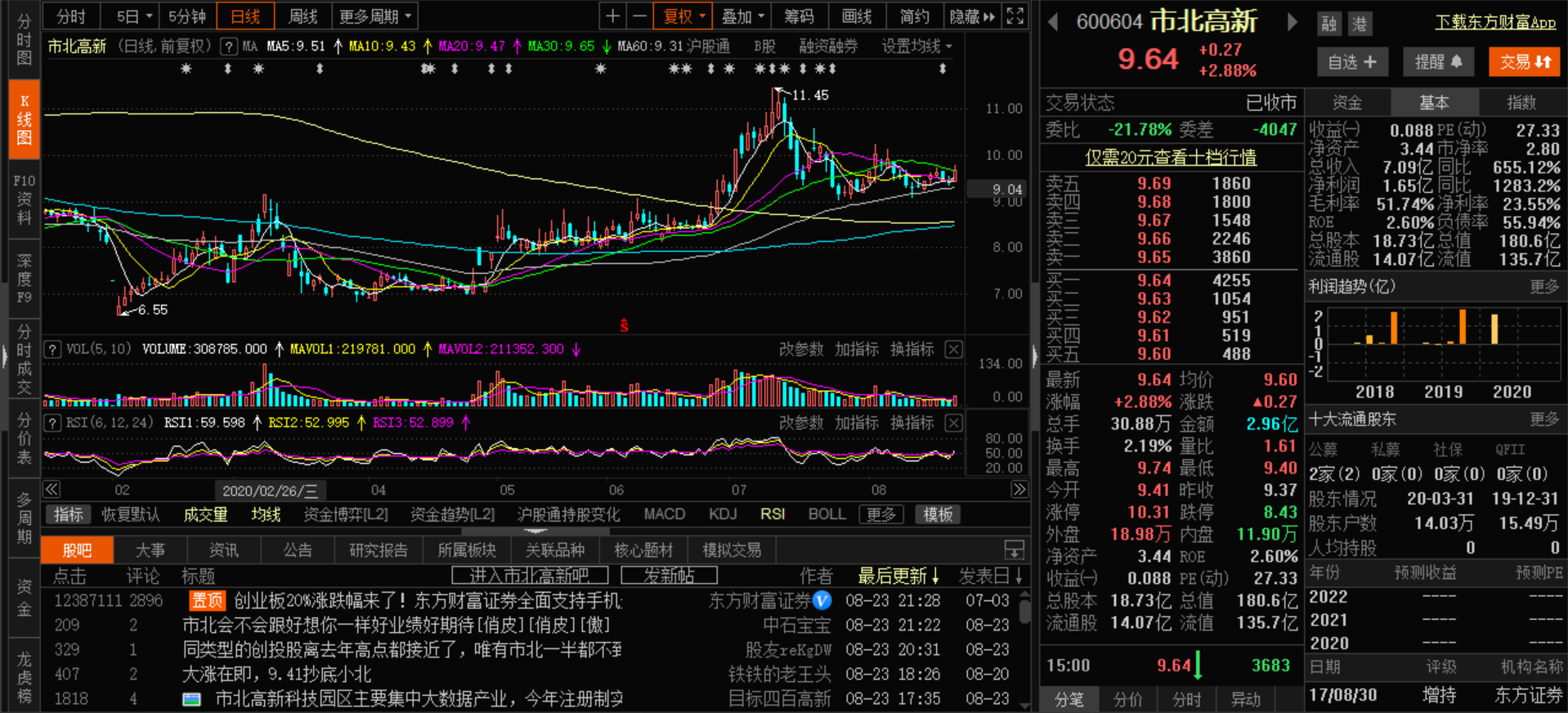Switch to the 研究报告 tab

click(378, 550)
